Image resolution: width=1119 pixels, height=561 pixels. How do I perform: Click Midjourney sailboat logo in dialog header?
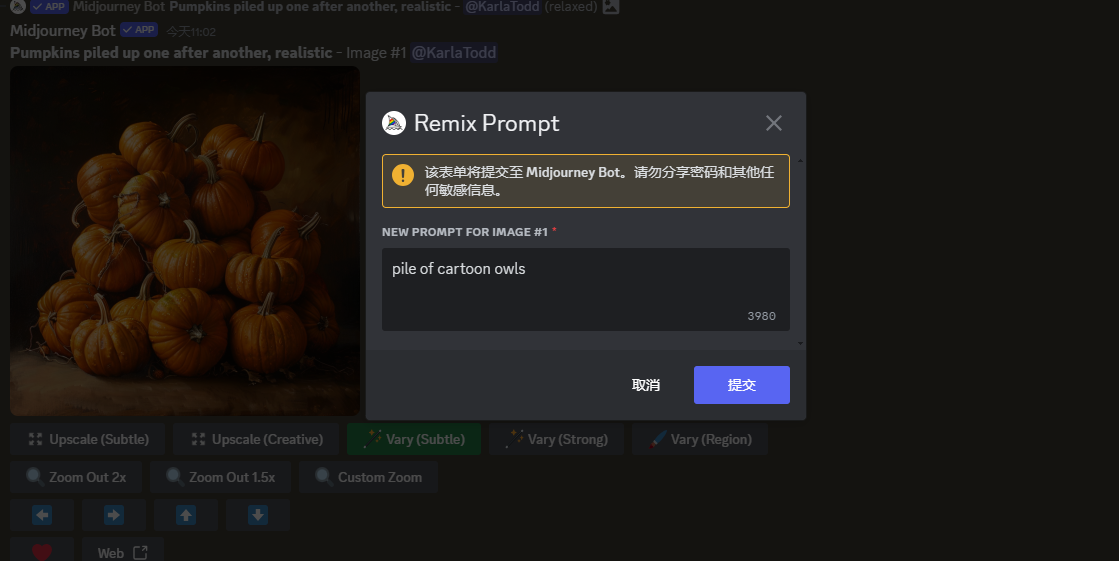point(394,123)
